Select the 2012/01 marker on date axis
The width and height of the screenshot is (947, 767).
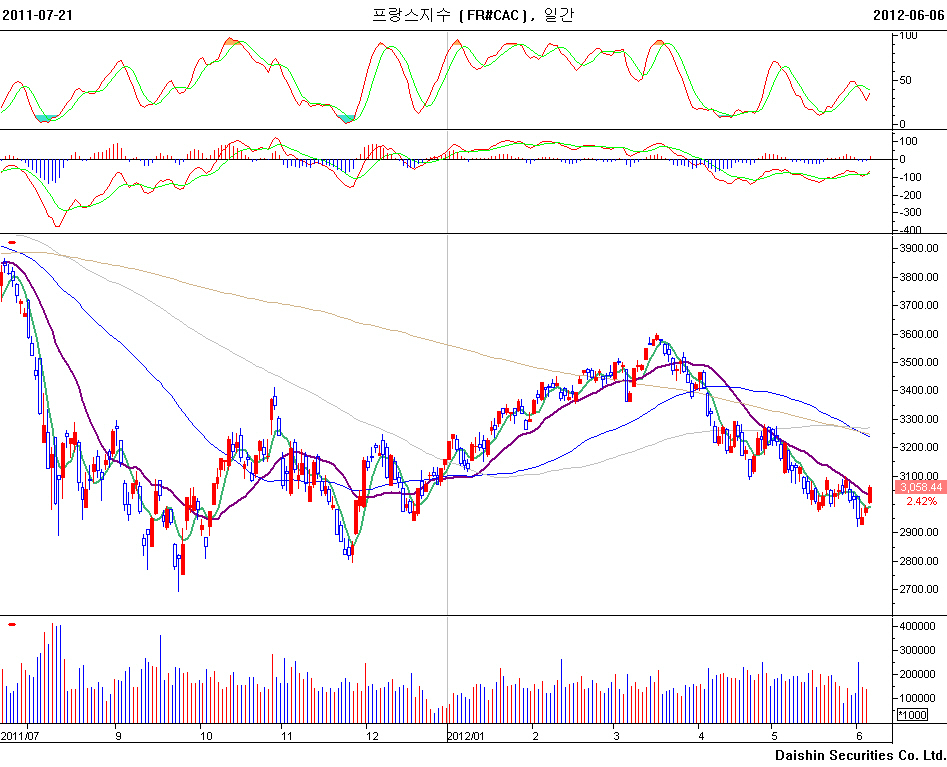(x=466, y=735)
